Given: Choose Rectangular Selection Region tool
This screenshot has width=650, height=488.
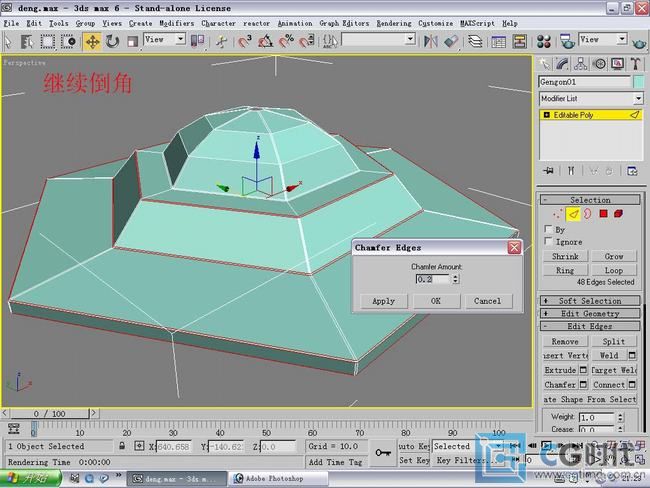Looking at the screenshot, I should click(x=47, y=41).
